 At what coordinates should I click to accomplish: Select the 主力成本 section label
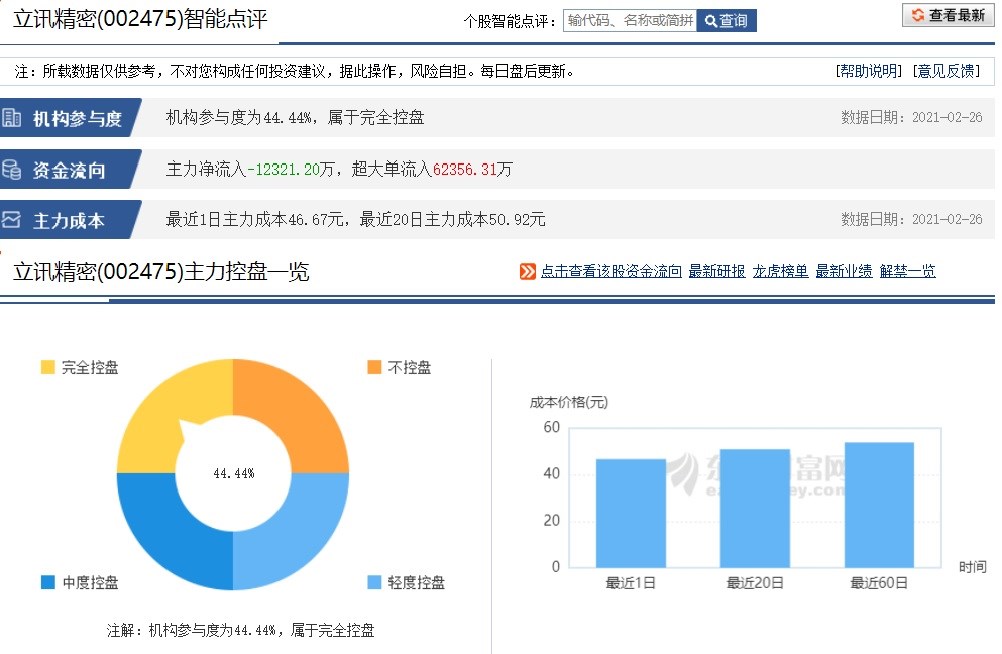tap(69, 221)
